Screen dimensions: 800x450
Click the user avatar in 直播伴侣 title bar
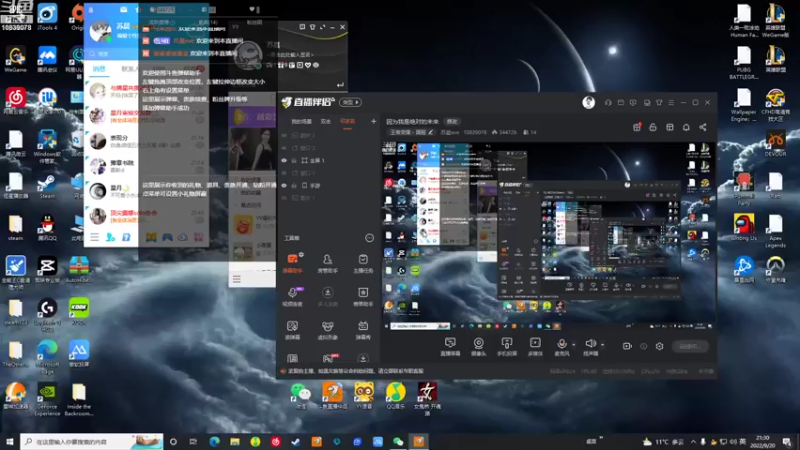[588, 103]
